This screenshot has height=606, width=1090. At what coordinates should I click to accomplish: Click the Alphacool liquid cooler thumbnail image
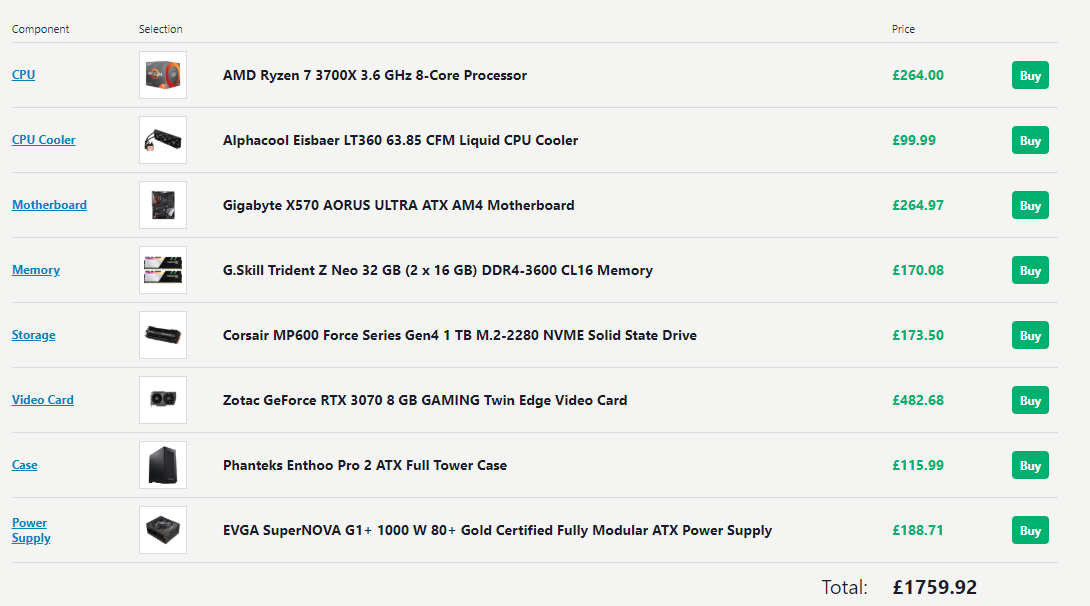click(x=163, y=140)
